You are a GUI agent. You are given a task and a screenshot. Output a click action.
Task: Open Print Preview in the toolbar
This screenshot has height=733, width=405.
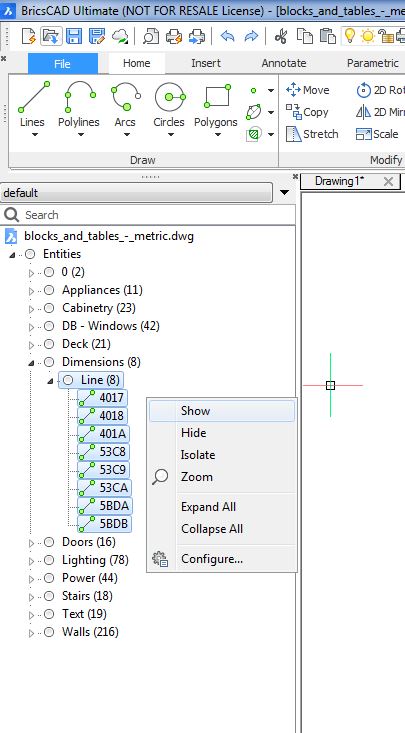click(x=151, y=36)
